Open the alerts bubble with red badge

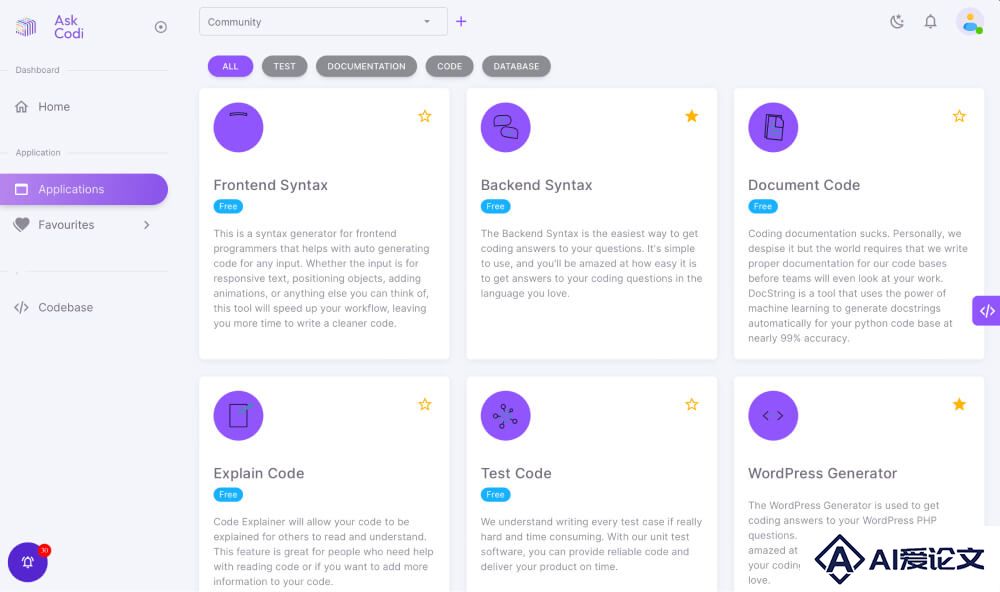coord(28,562)
